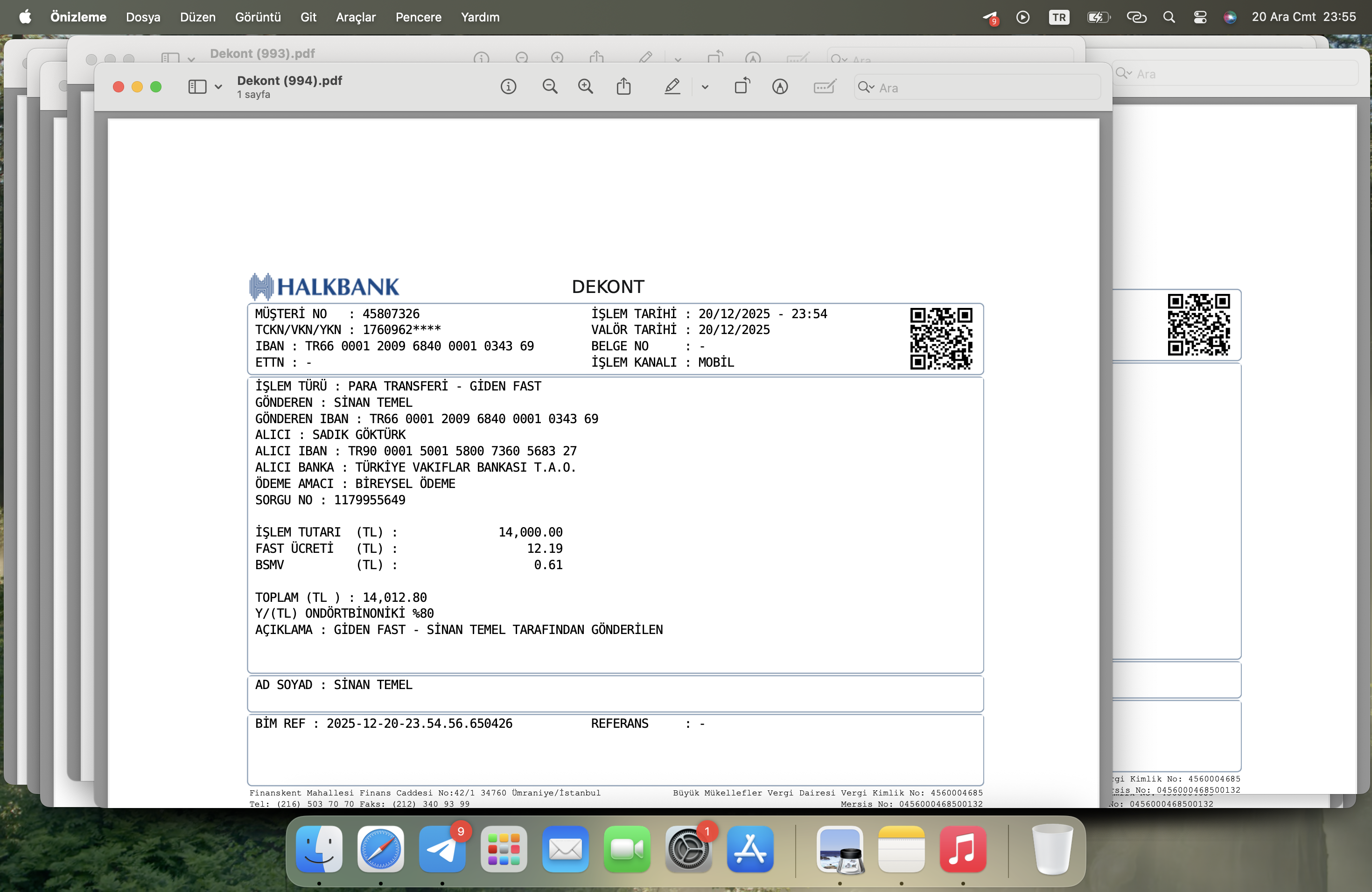Image resolution: width=1372 pixels, height=892 pixels.
Task: Open Spotlight search in menu bar
Action: click(x=1169, y=17)
